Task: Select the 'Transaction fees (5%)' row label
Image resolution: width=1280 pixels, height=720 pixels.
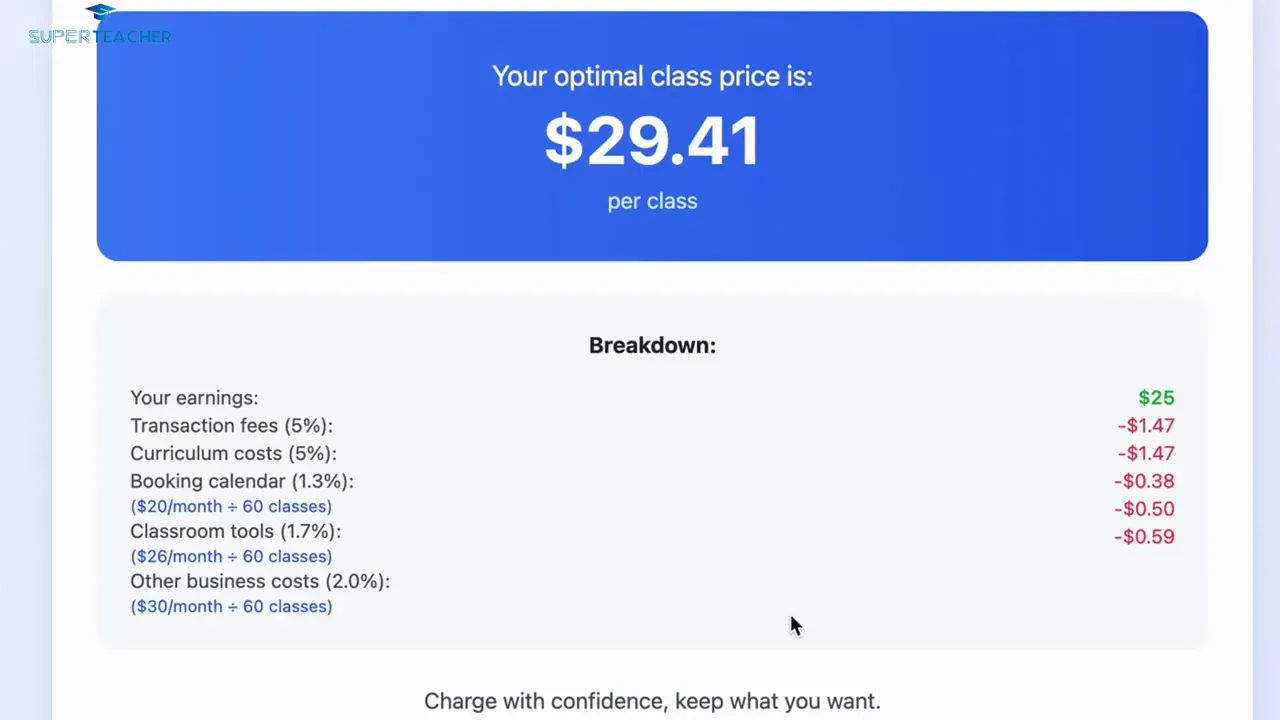Action: [231, 426]
